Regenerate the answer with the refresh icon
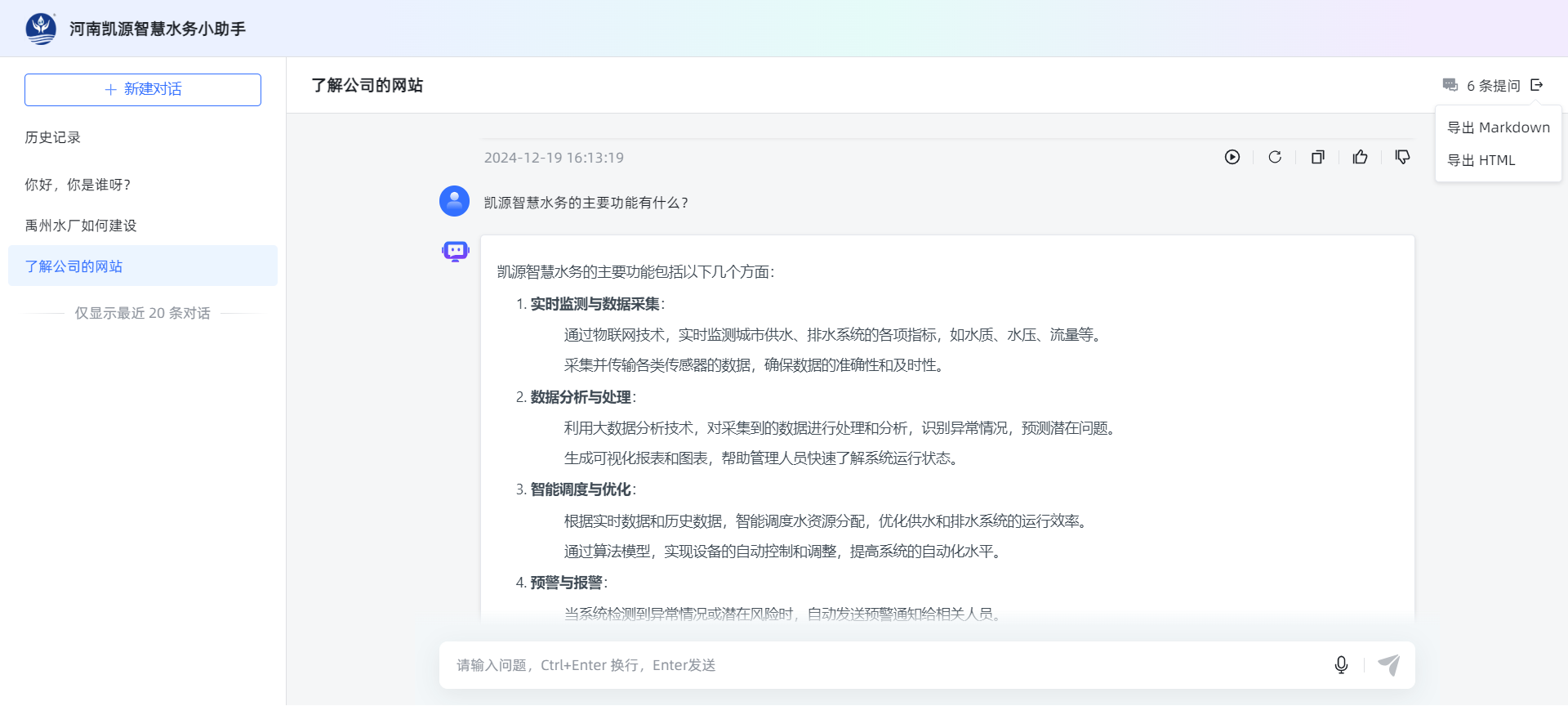Screen dimensions: 1568x706 pyautogui.click(x=1275, y=157)
